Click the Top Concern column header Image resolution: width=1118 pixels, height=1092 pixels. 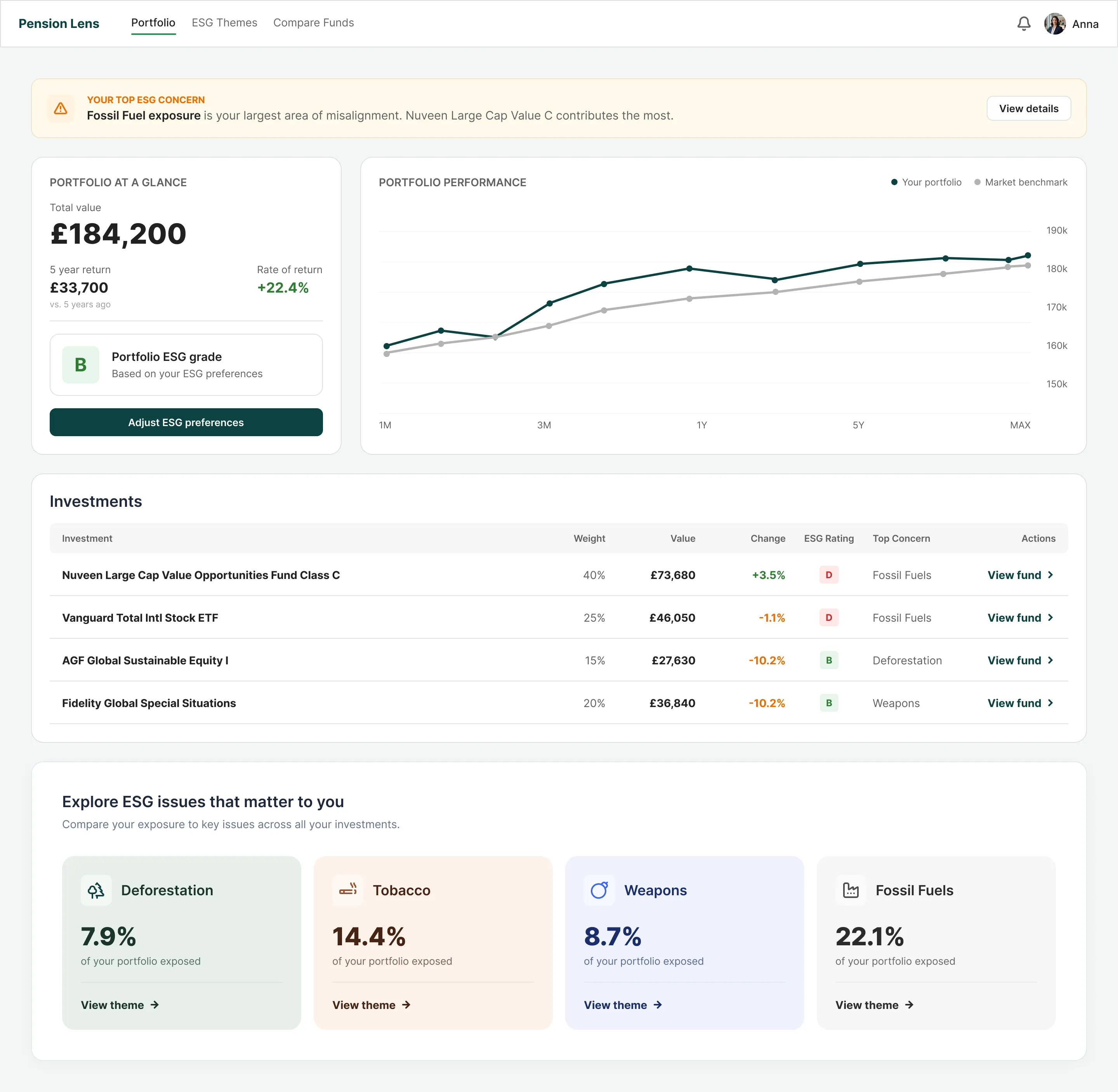click(x=901, y=539)
